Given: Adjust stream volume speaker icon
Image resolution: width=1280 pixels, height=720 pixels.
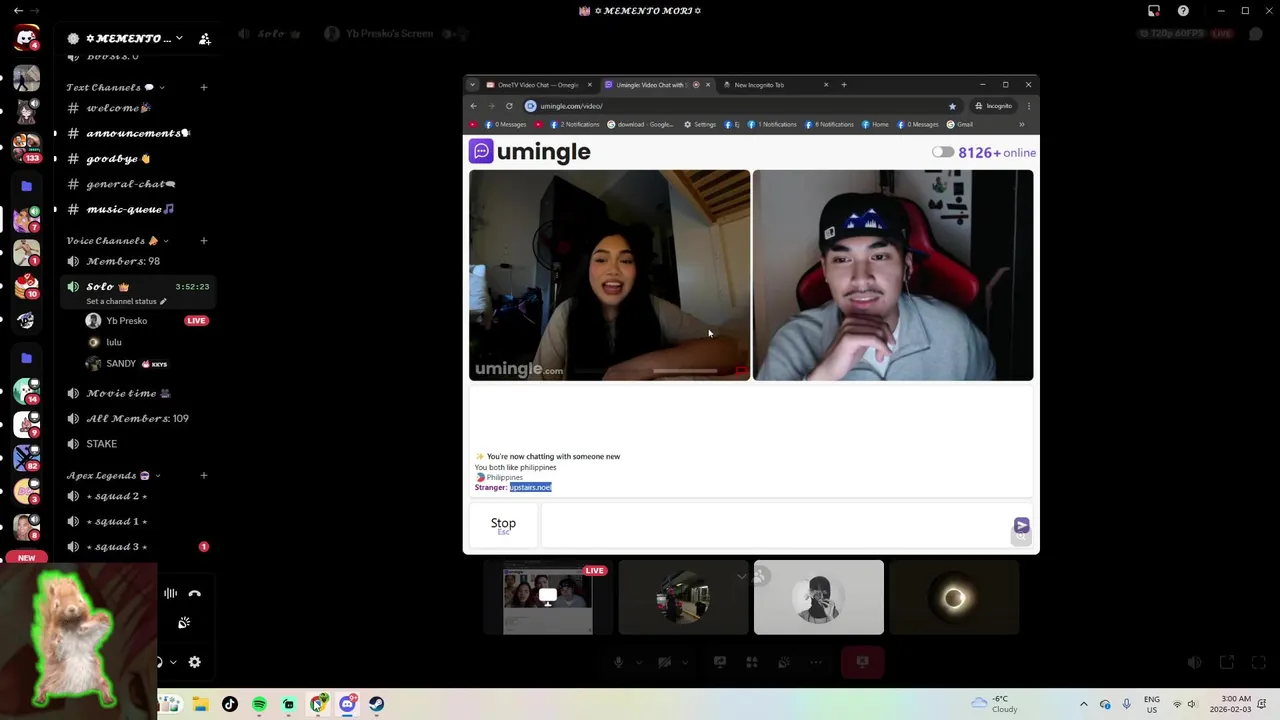Looking at the screenshot, I should click(1194, 662).
